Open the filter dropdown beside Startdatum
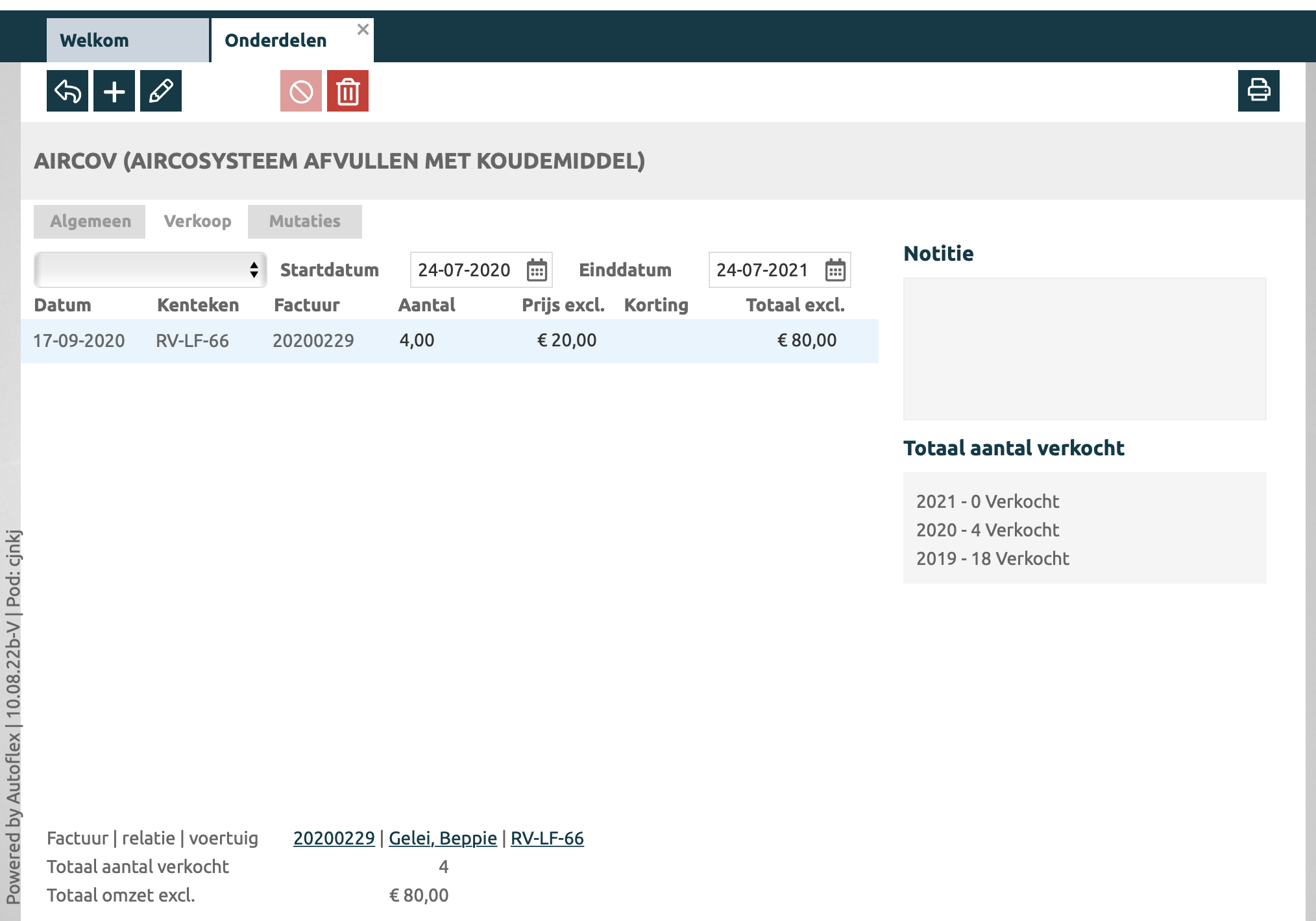 (150, 270)
